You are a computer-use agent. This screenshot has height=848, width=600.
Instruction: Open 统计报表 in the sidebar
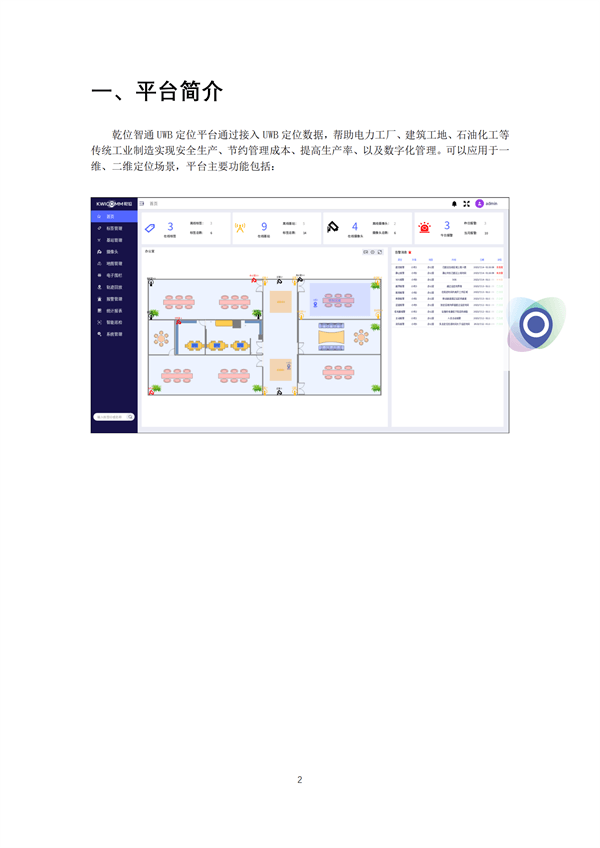click(x=114, y=311)
